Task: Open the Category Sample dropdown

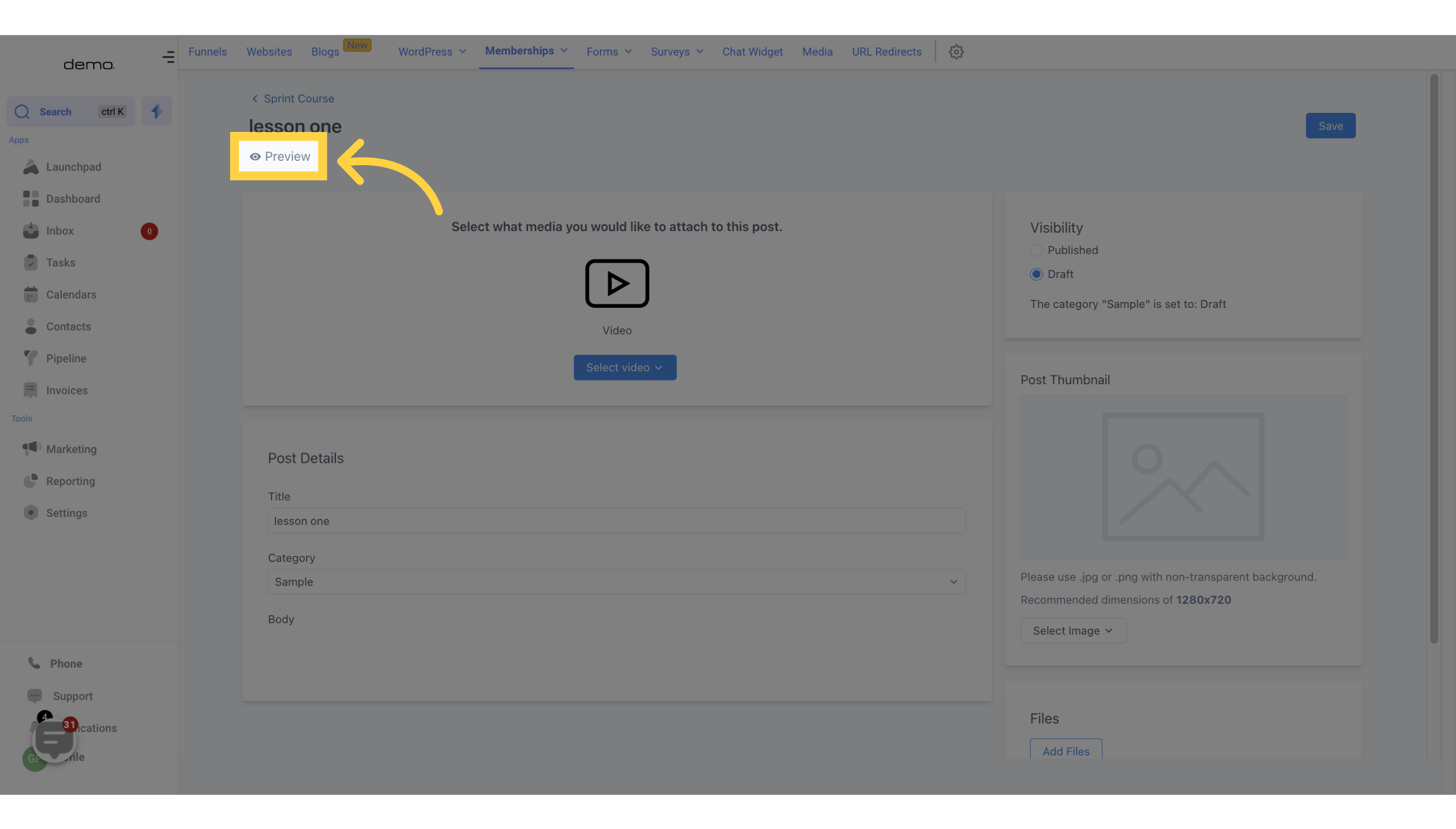Action: [616, 582]
